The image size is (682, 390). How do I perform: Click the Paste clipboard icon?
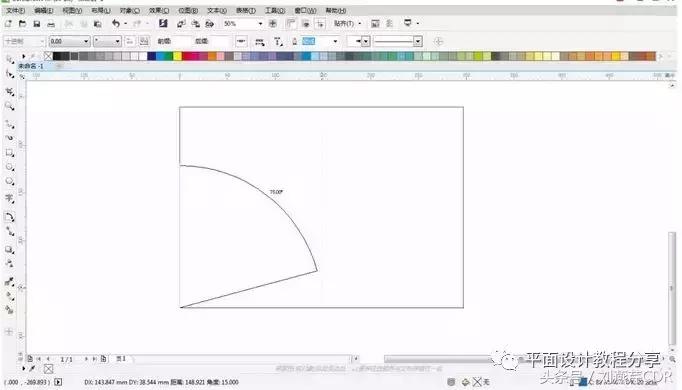tap(98, 23)
